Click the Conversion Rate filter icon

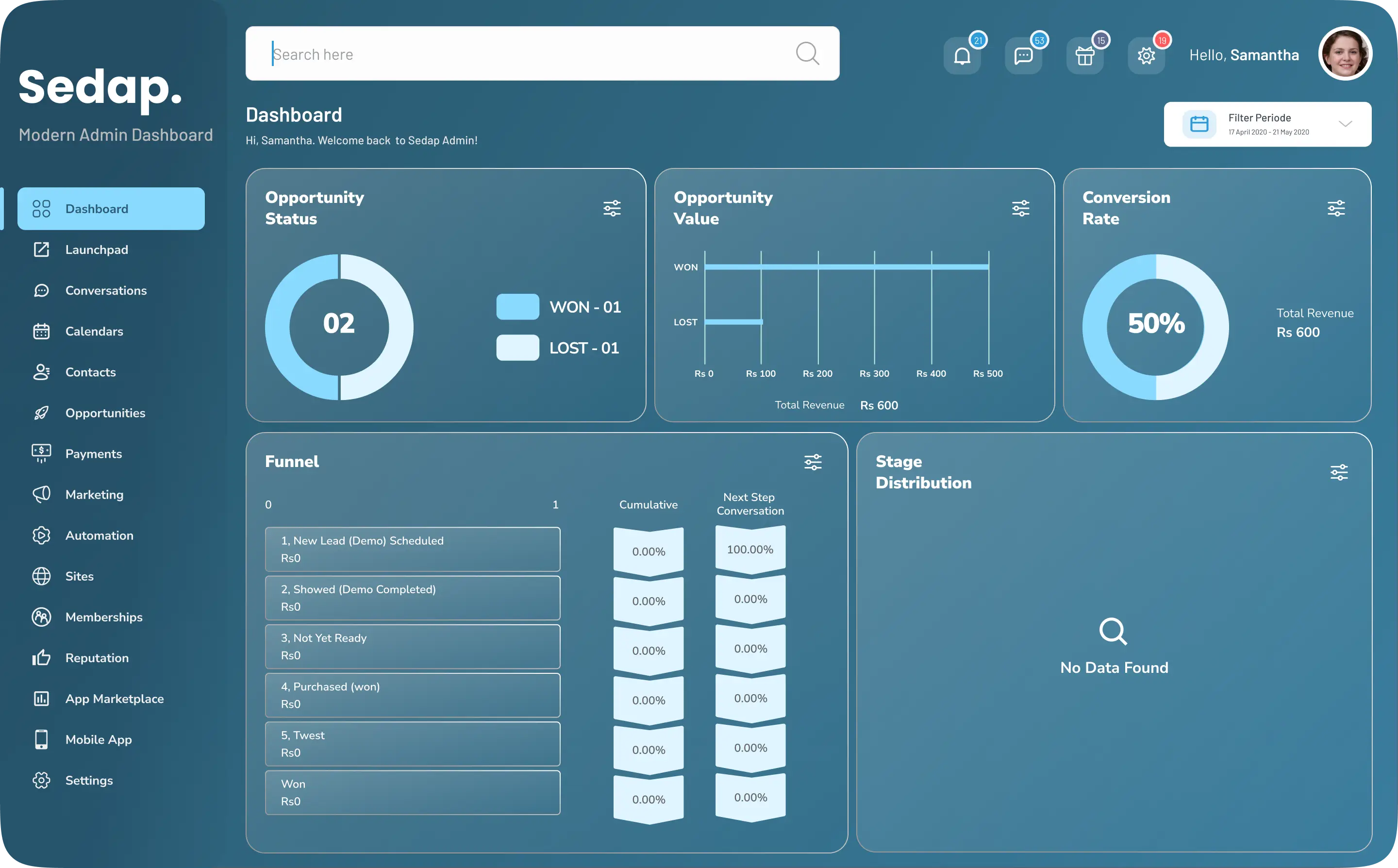(x=1336, y=208)
